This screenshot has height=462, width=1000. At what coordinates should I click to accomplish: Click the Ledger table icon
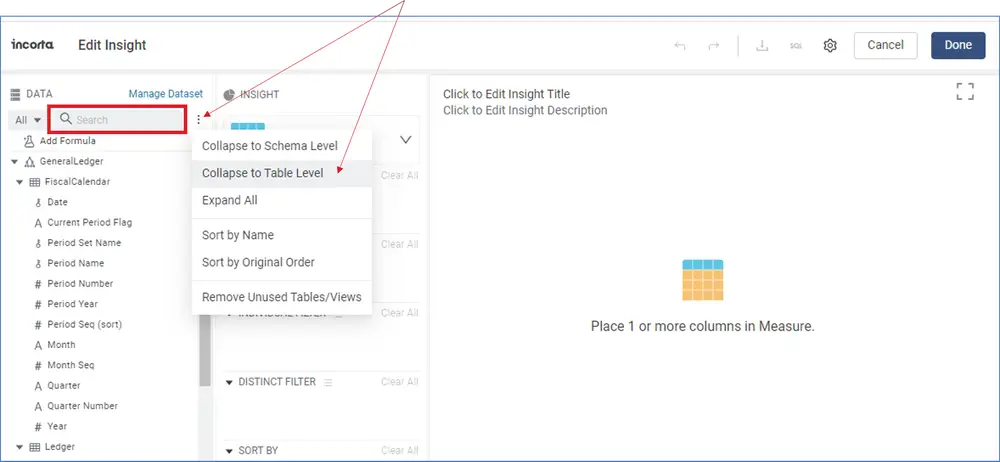(35, 447)
